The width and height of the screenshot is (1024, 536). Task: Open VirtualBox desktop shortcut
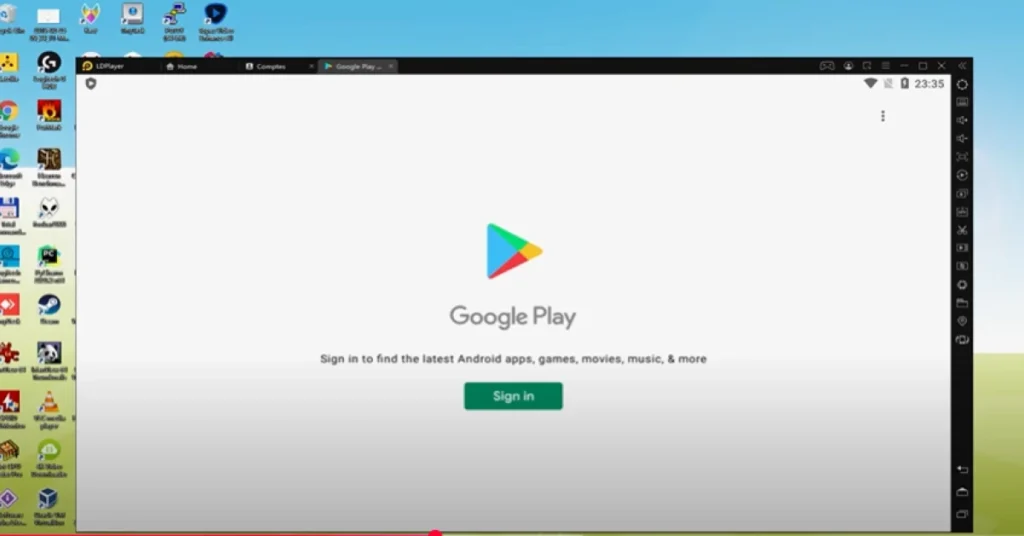pos(48,507)
